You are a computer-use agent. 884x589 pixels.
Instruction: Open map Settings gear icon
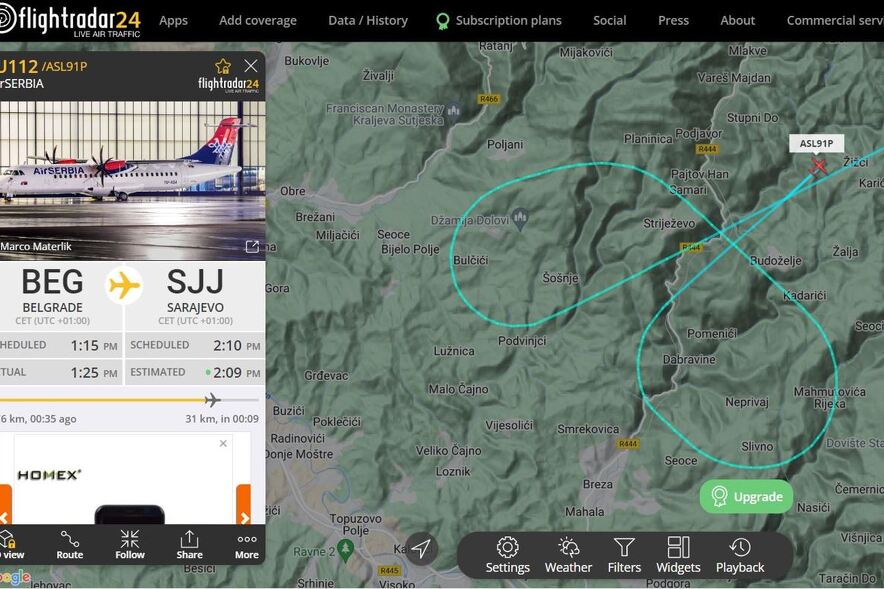[x=507, y=555]
